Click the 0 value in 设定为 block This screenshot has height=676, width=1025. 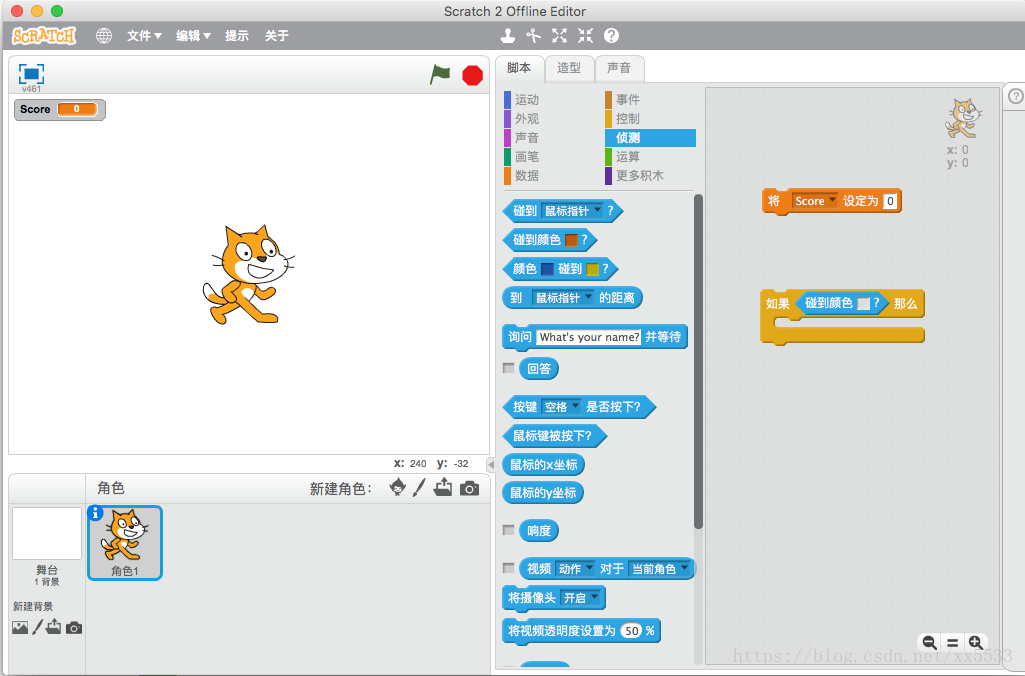890,201
